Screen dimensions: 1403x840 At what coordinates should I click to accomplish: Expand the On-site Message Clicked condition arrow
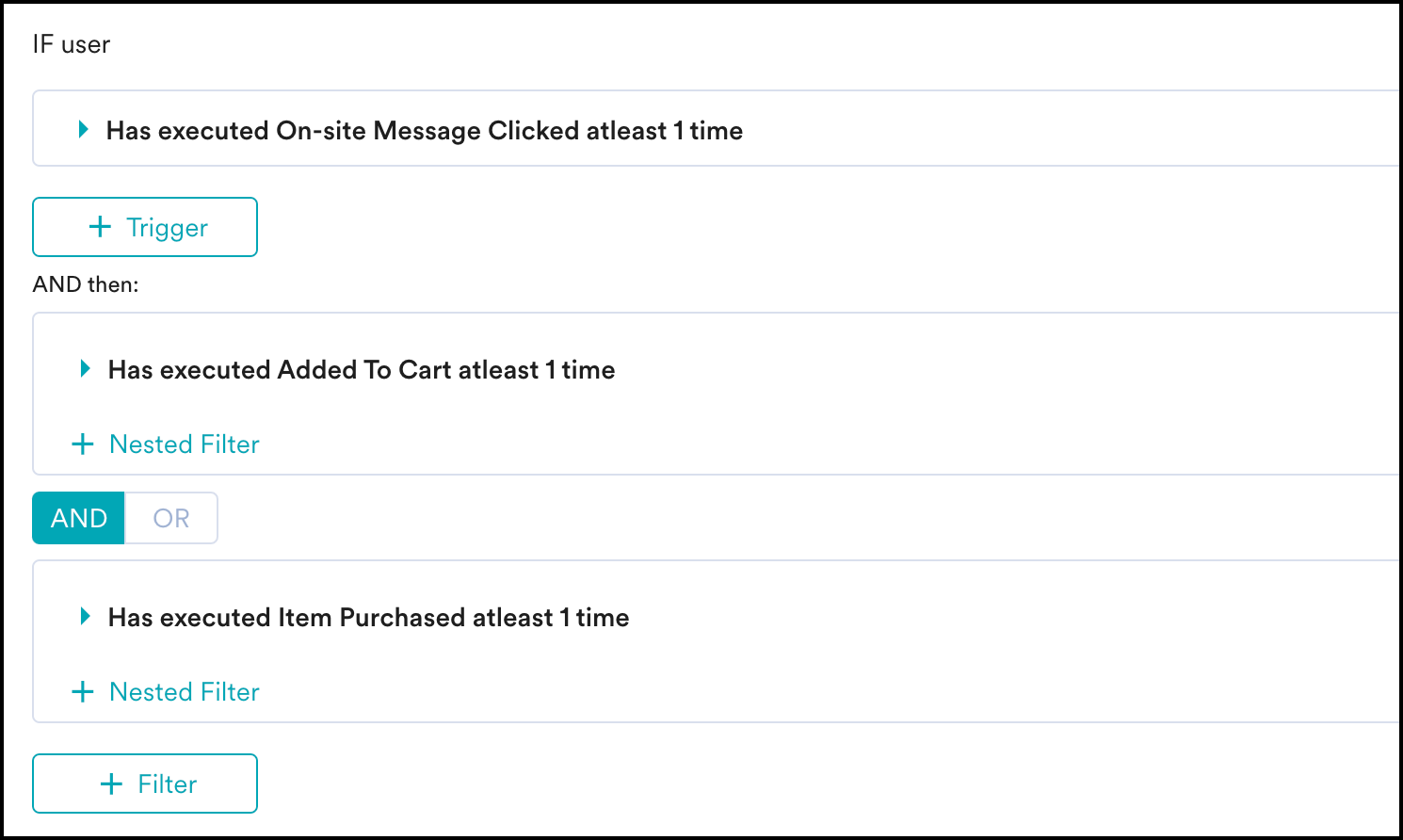(84, 130)
